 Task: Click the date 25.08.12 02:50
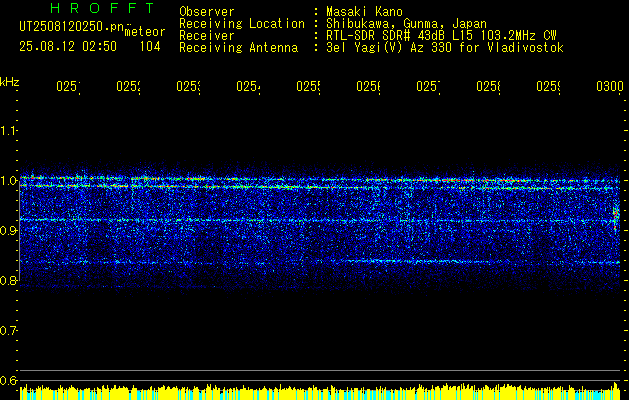[x=68, y=47]
